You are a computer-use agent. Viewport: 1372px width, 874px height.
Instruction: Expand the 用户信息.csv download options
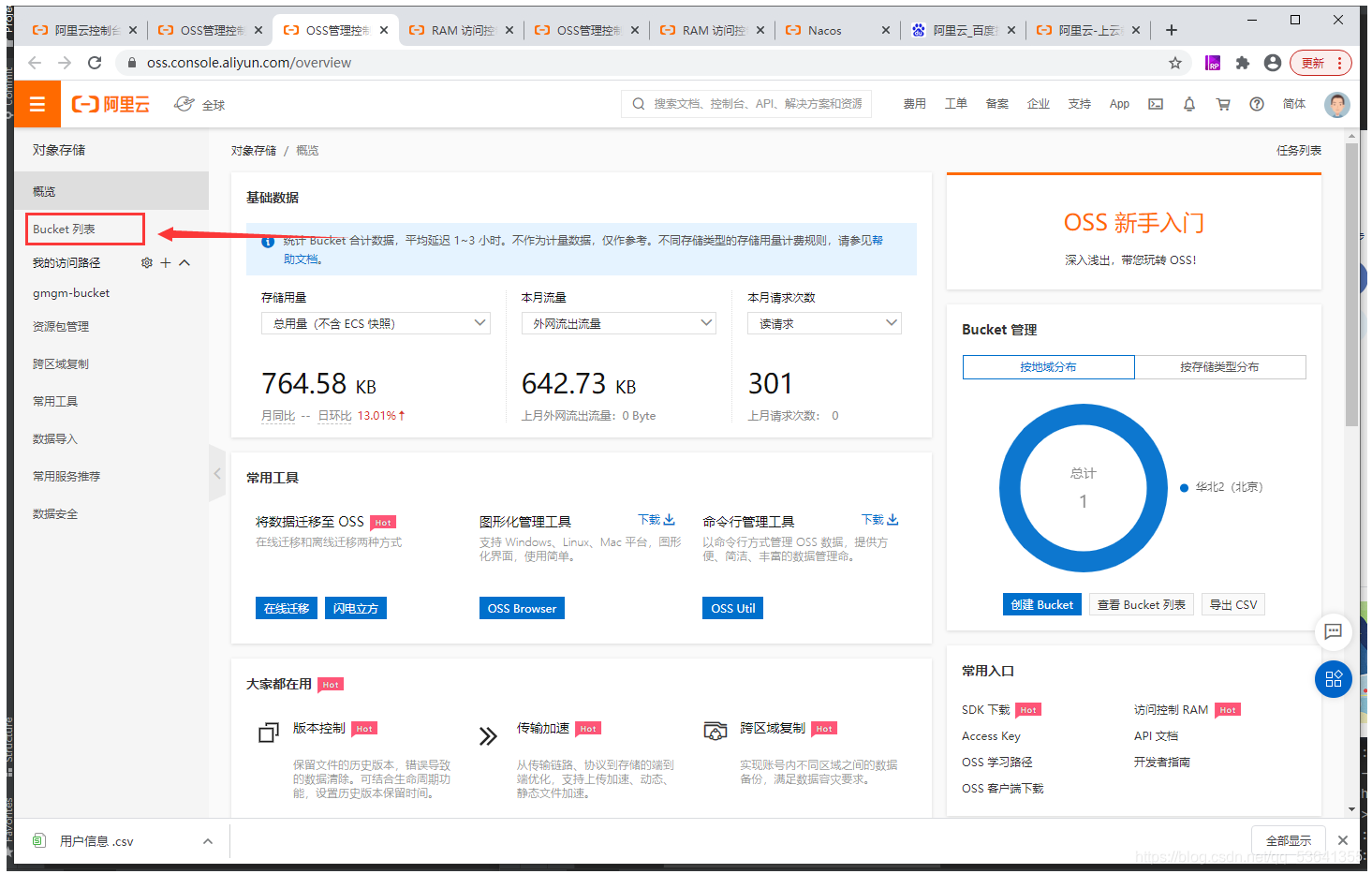tap(208, 841)
